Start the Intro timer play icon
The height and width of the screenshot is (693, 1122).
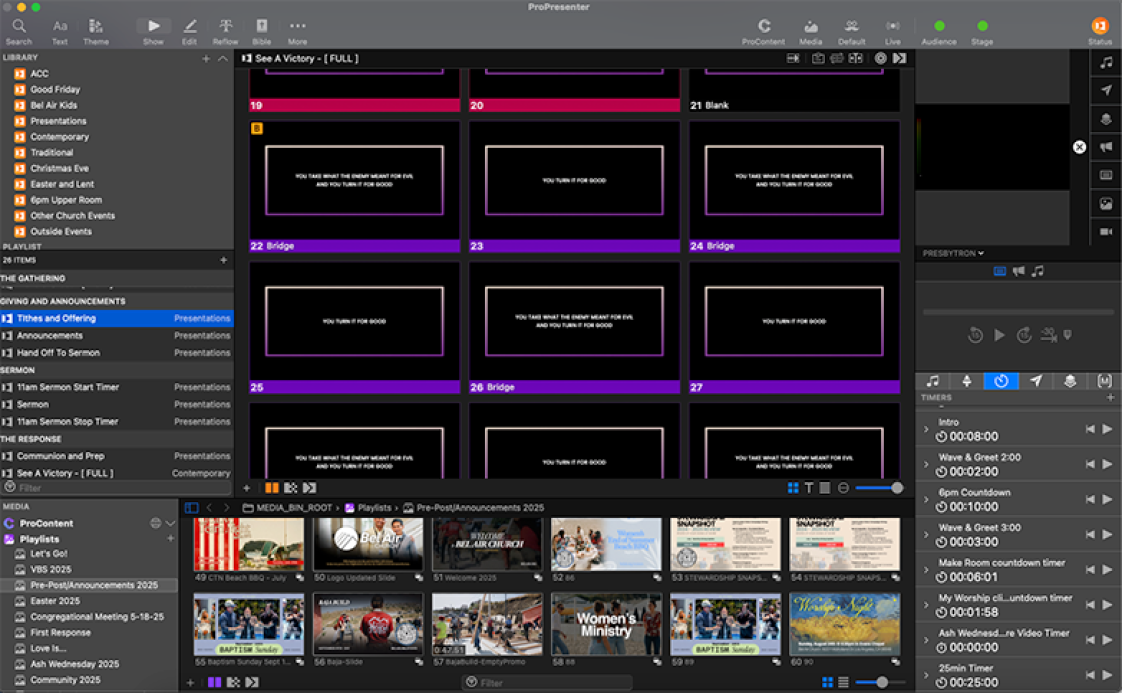click(1107, 429)
